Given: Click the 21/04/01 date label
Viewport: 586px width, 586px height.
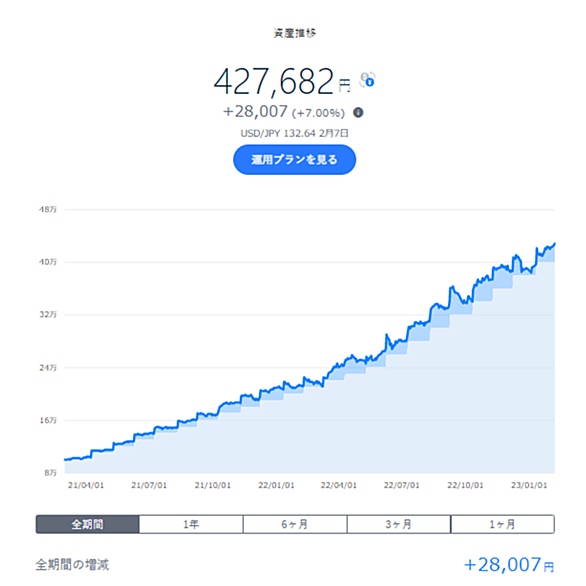Looking at the screenshot, I should tap(86, 485).
